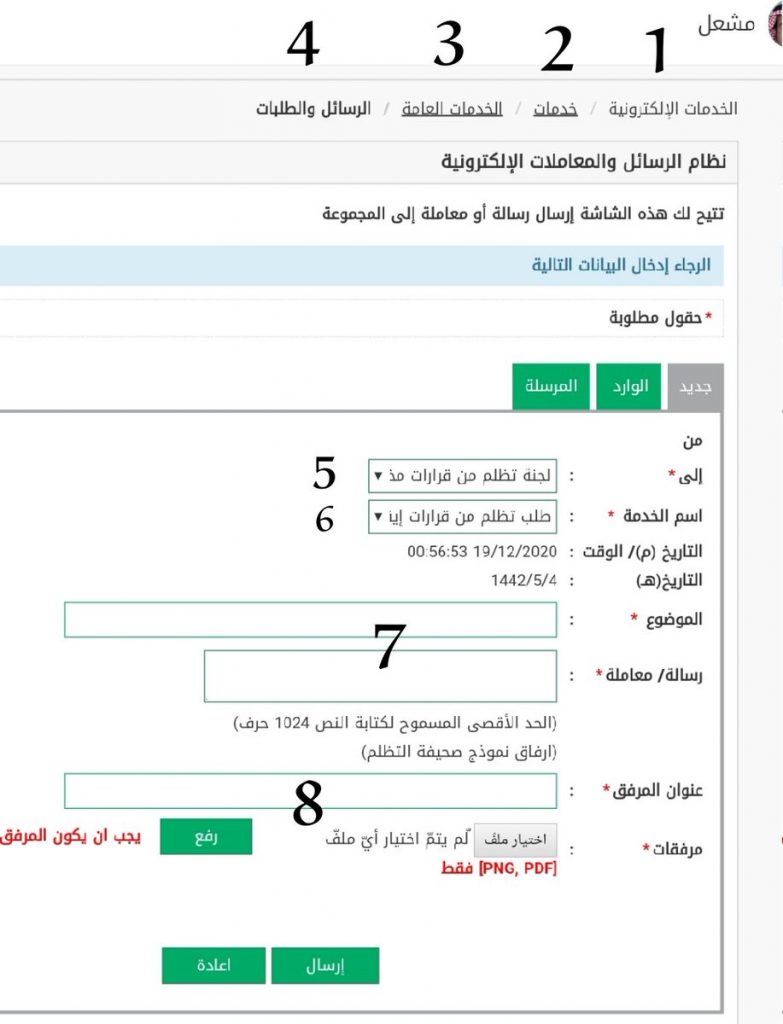Click the heading نظام الرسائل والمعاملات الإلكترونية
This screenshot has height=1024, width=783.
pyautogui.click(x=583, y=161)
